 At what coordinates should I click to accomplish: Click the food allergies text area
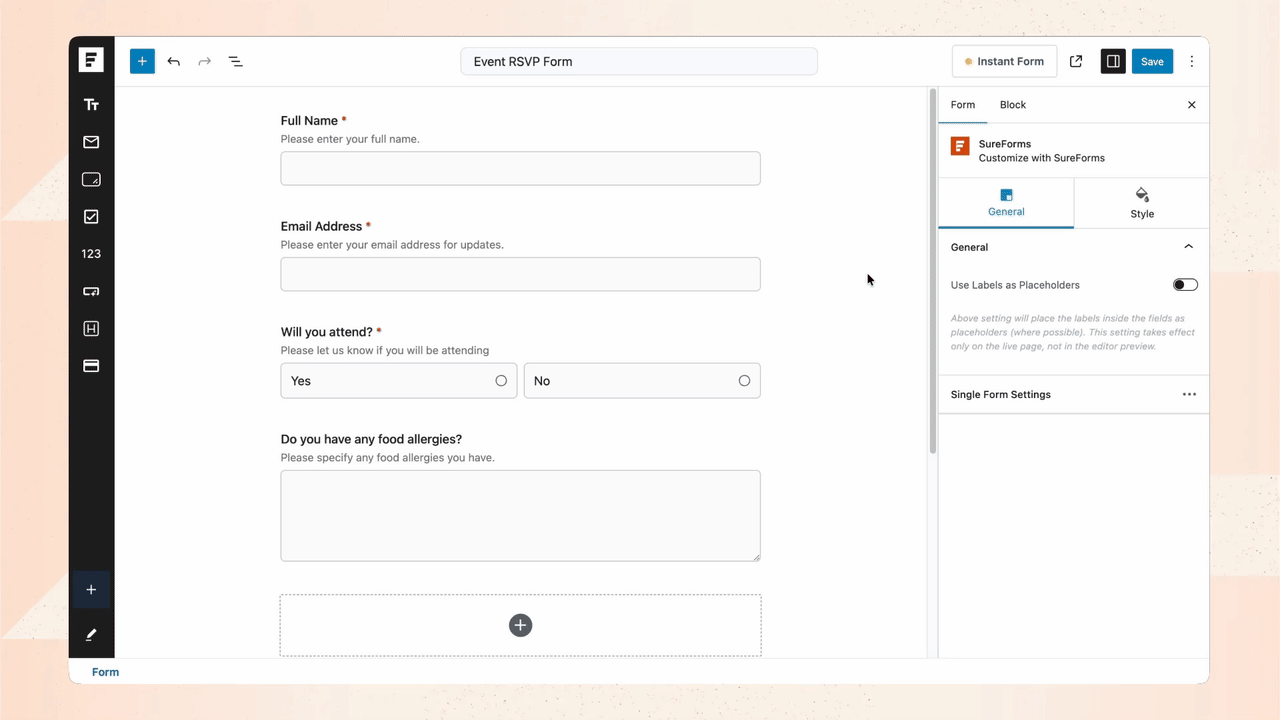[520, 516]
